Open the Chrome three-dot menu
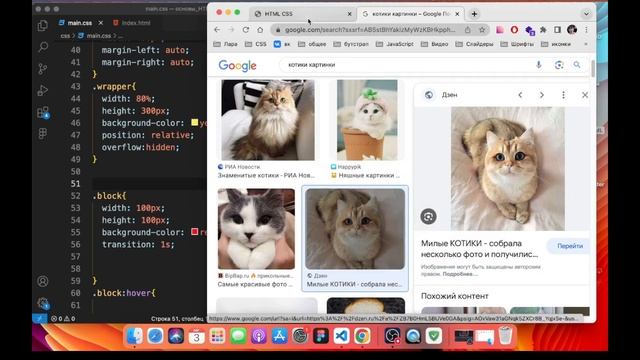Screen dimensions: 640x360 586,30
